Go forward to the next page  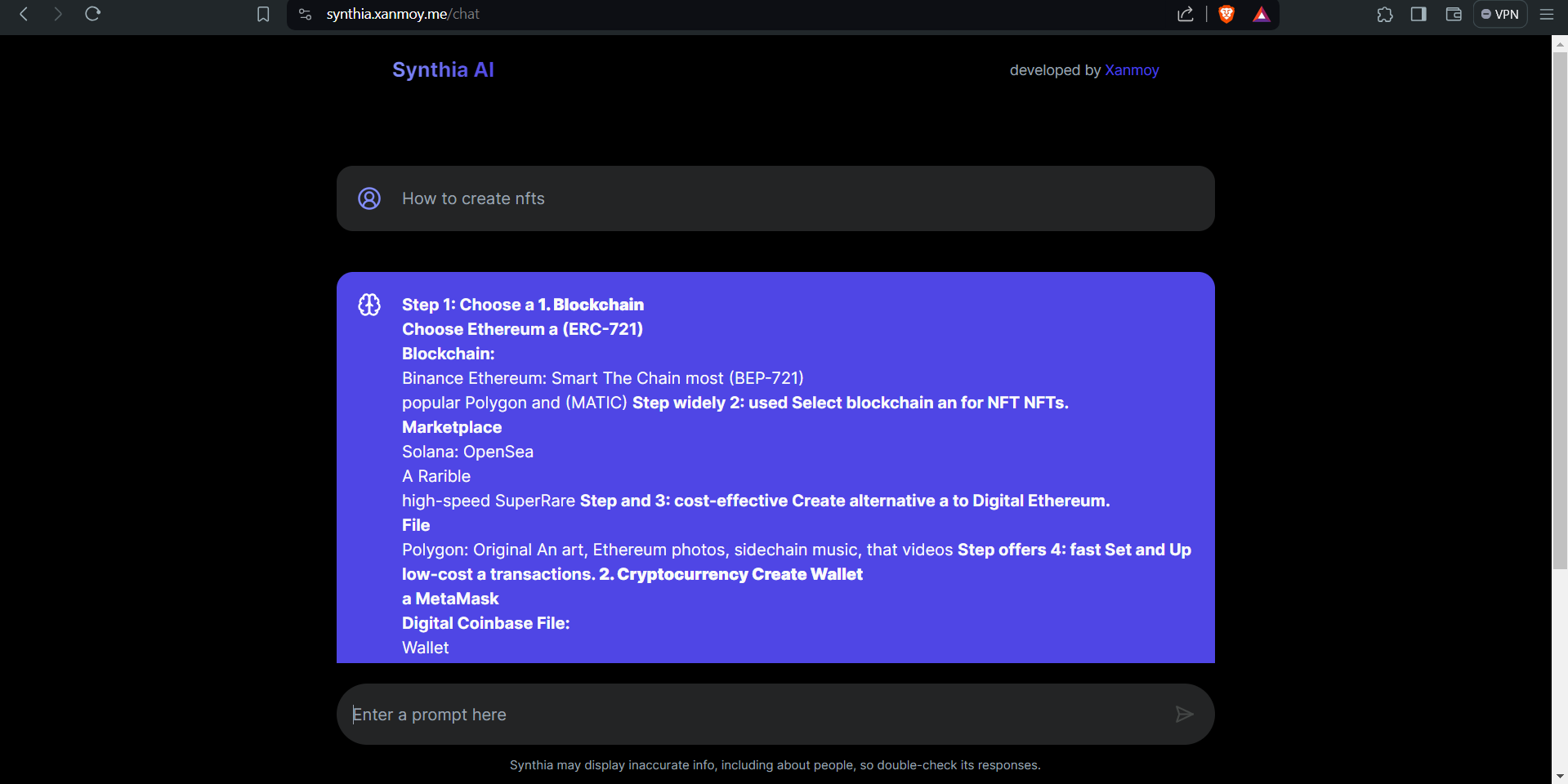point(58,14)
